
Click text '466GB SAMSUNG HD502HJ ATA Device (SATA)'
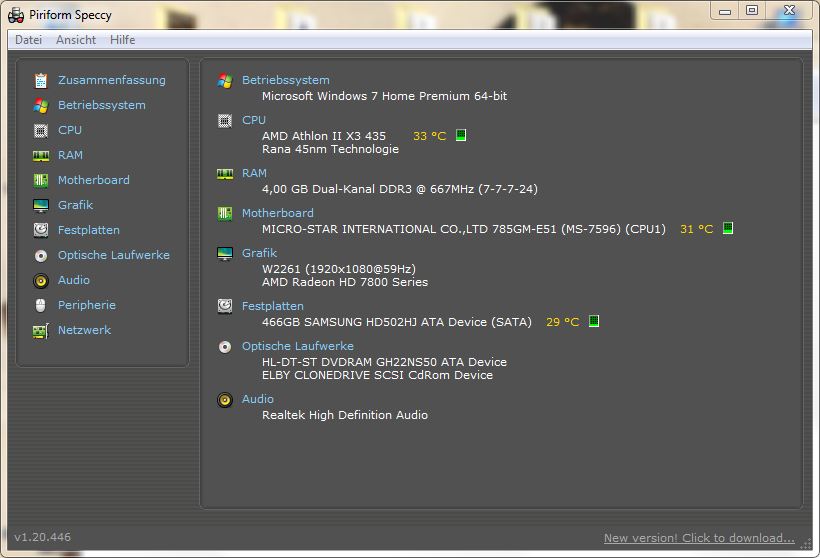click(397, 322)
